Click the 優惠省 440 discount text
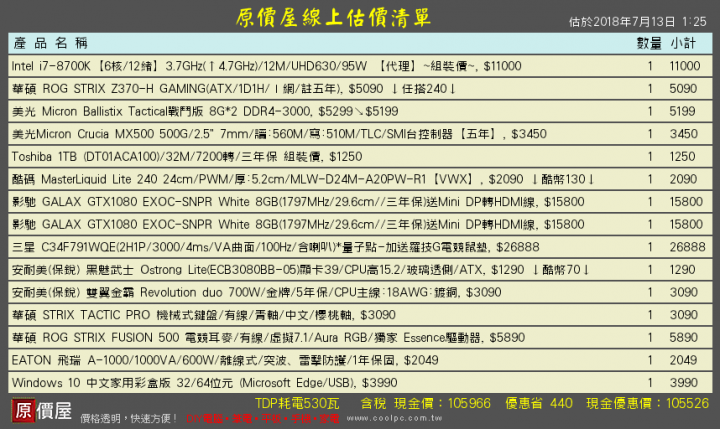 tap(539, 404)
